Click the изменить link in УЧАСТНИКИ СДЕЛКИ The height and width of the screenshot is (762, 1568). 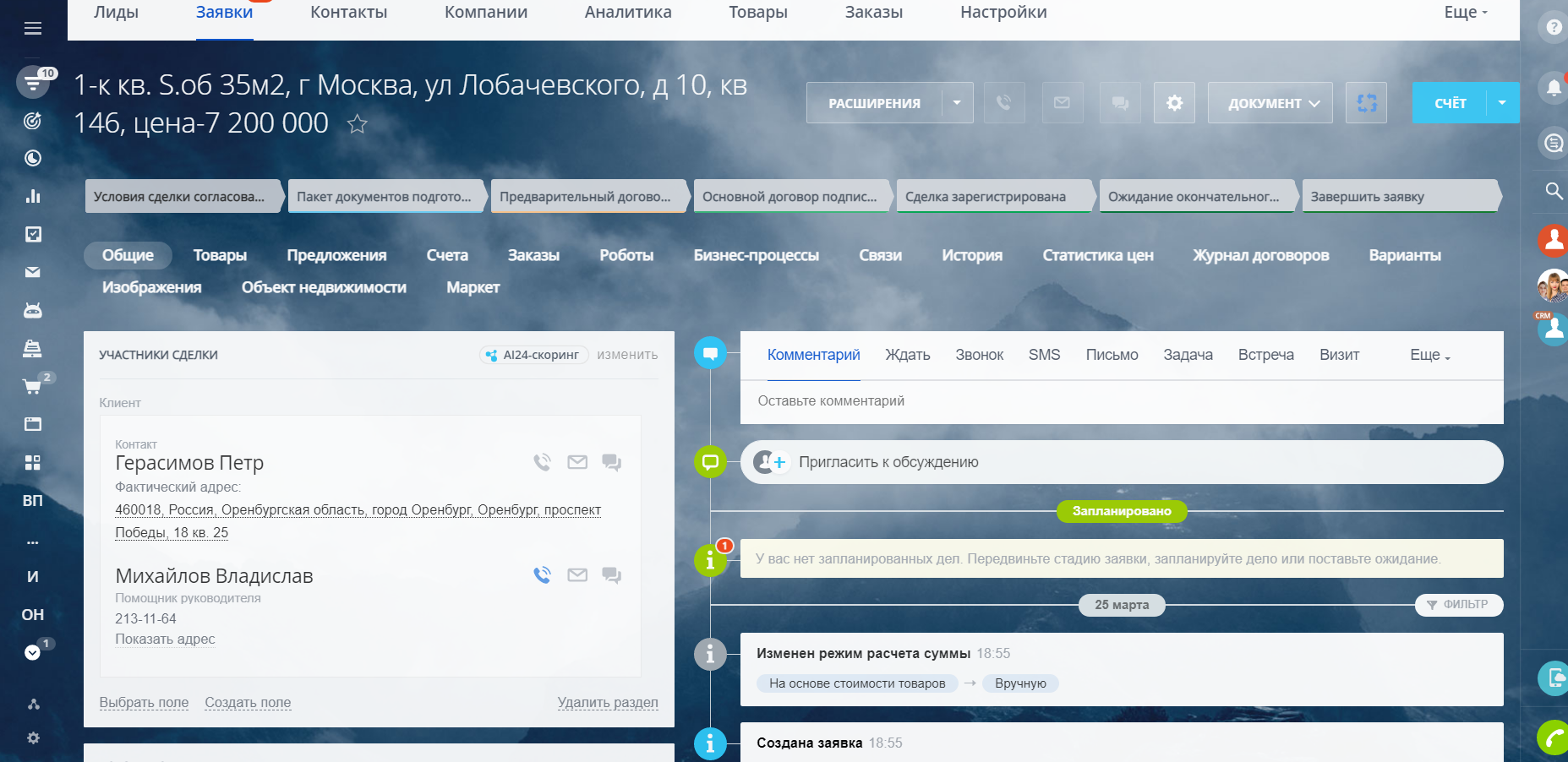click(x=627, y=355)
